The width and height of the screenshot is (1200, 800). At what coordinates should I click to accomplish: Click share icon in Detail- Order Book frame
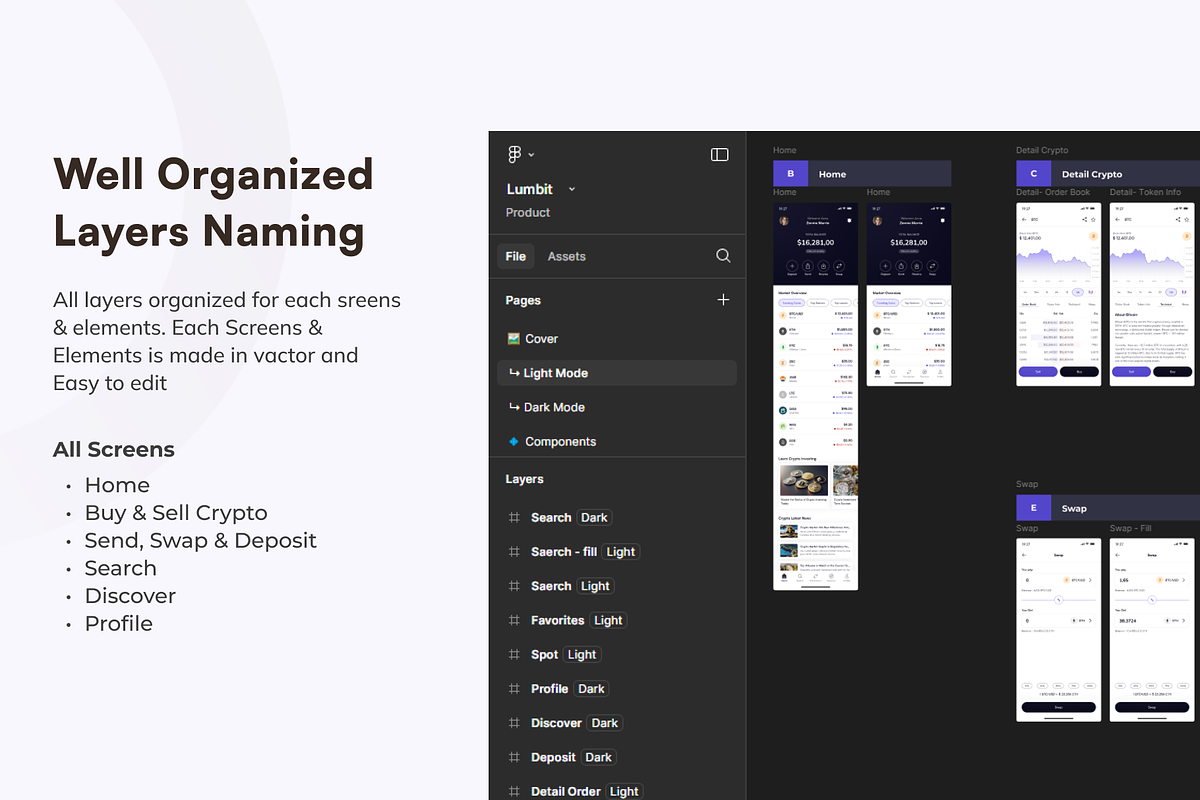[1085, 219]
